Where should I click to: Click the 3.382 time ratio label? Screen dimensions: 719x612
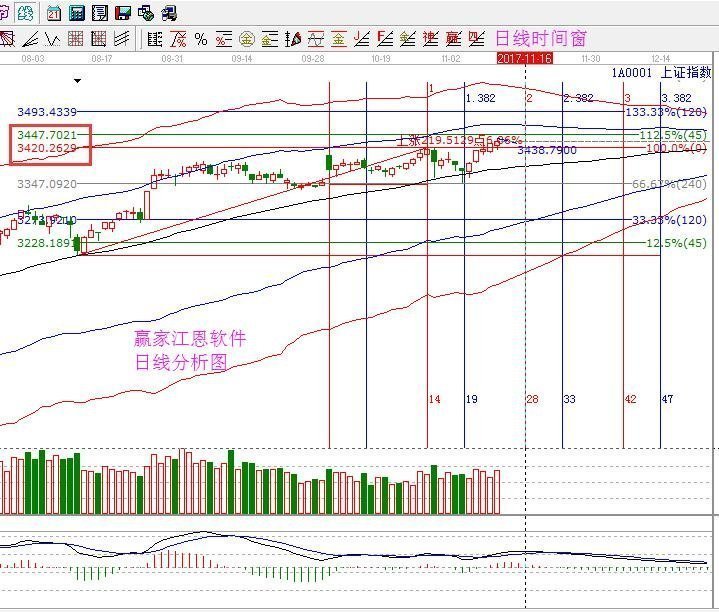point(676,98)
